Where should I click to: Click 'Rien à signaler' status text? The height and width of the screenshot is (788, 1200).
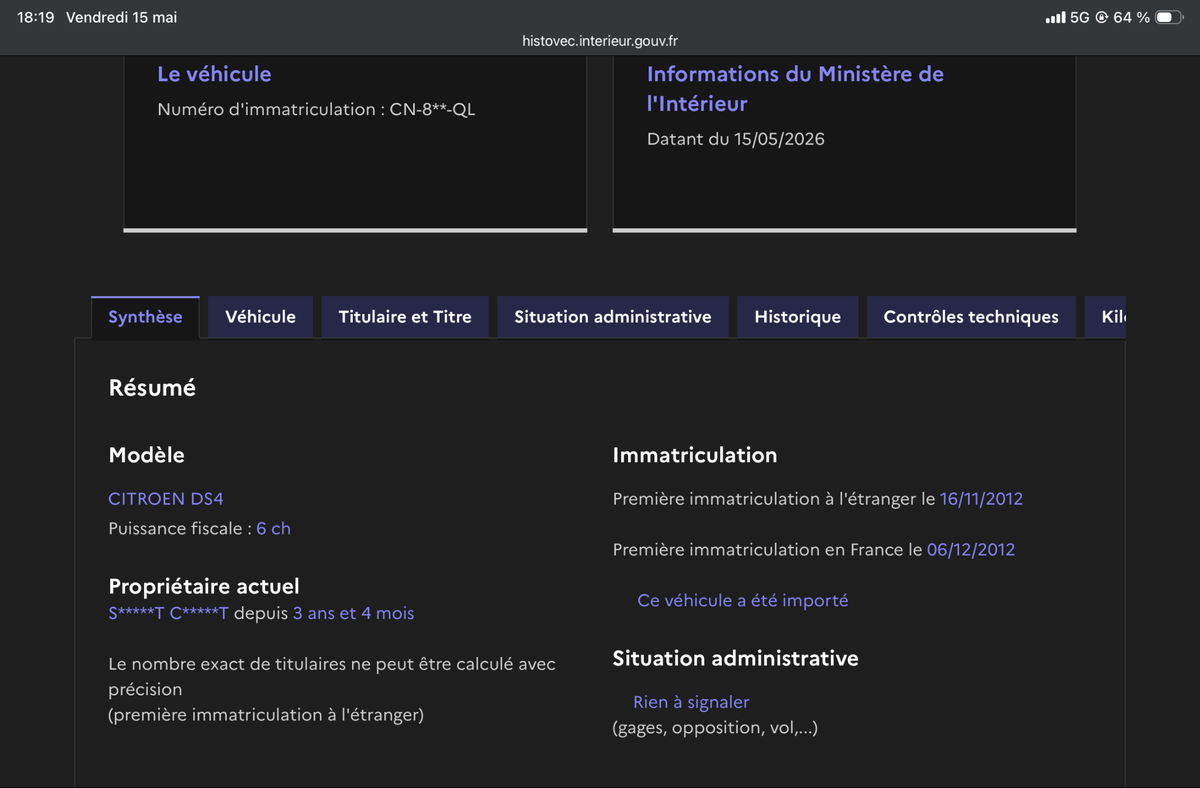691,703
